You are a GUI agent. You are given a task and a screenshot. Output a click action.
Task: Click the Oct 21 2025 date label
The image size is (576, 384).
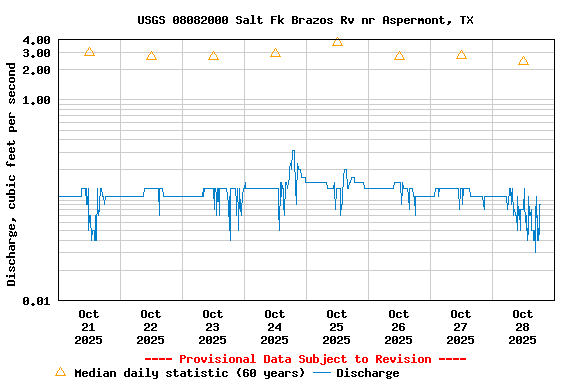[89, 327]
